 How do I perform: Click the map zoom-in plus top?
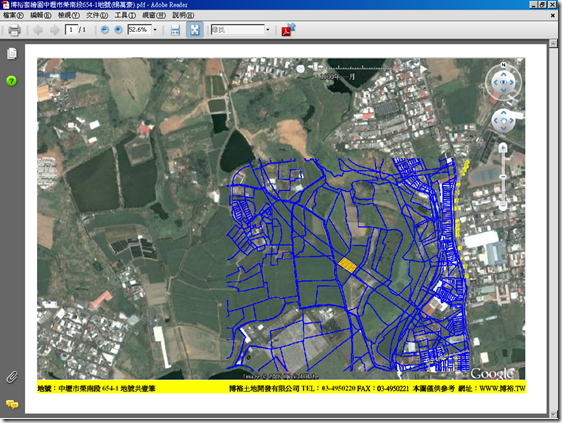503,147
